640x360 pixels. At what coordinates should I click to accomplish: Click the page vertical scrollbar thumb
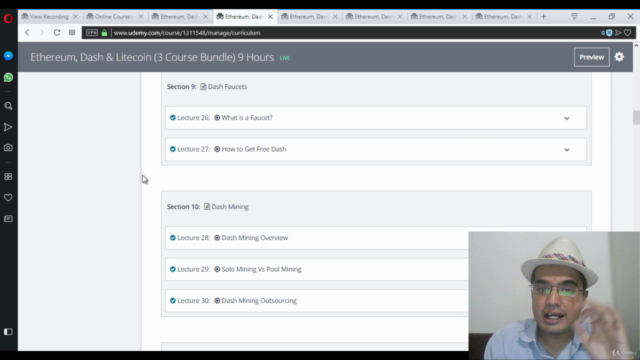pyautogui.click(x=636, y=117)
